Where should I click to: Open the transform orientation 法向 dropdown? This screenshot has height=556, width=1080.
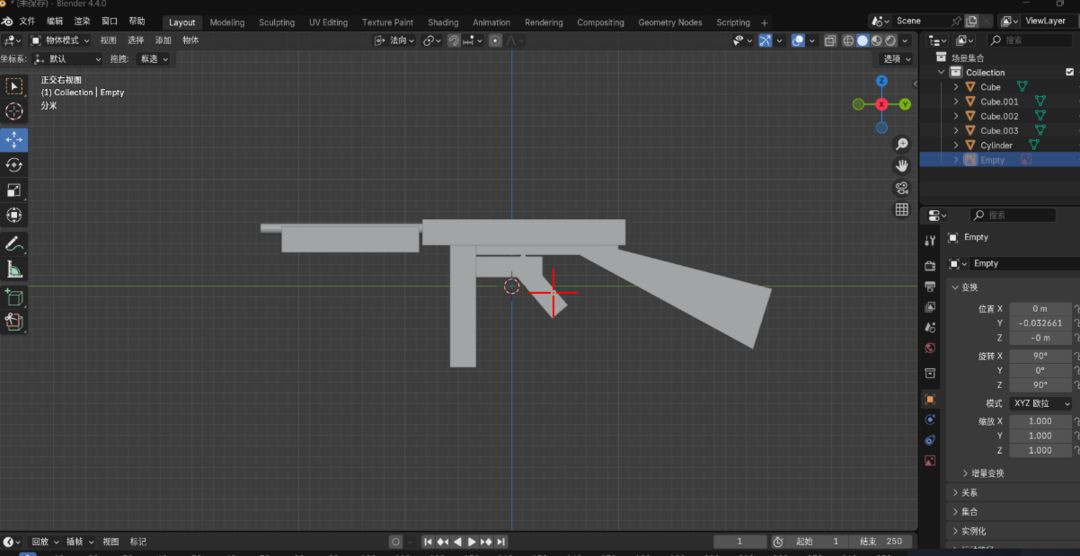395,41
